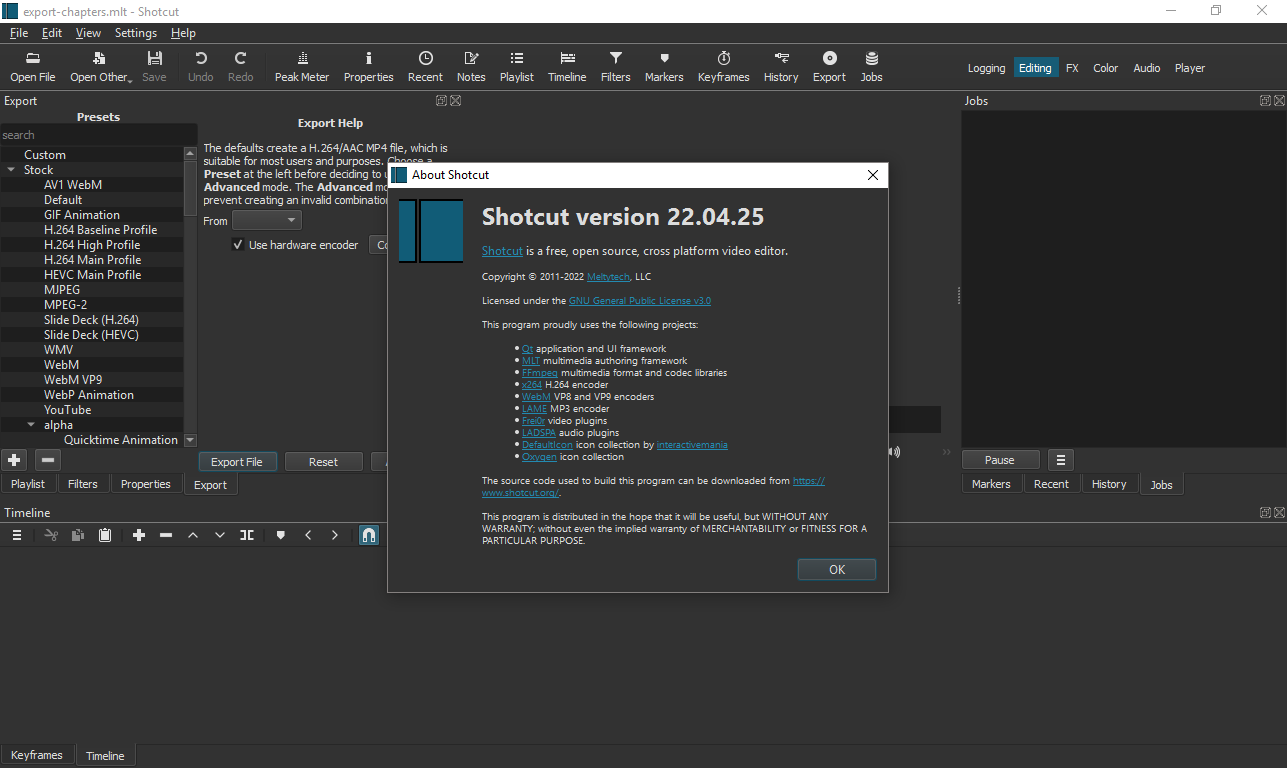
Task: Click the Reset button in Export
Action: tap(323, 462)
